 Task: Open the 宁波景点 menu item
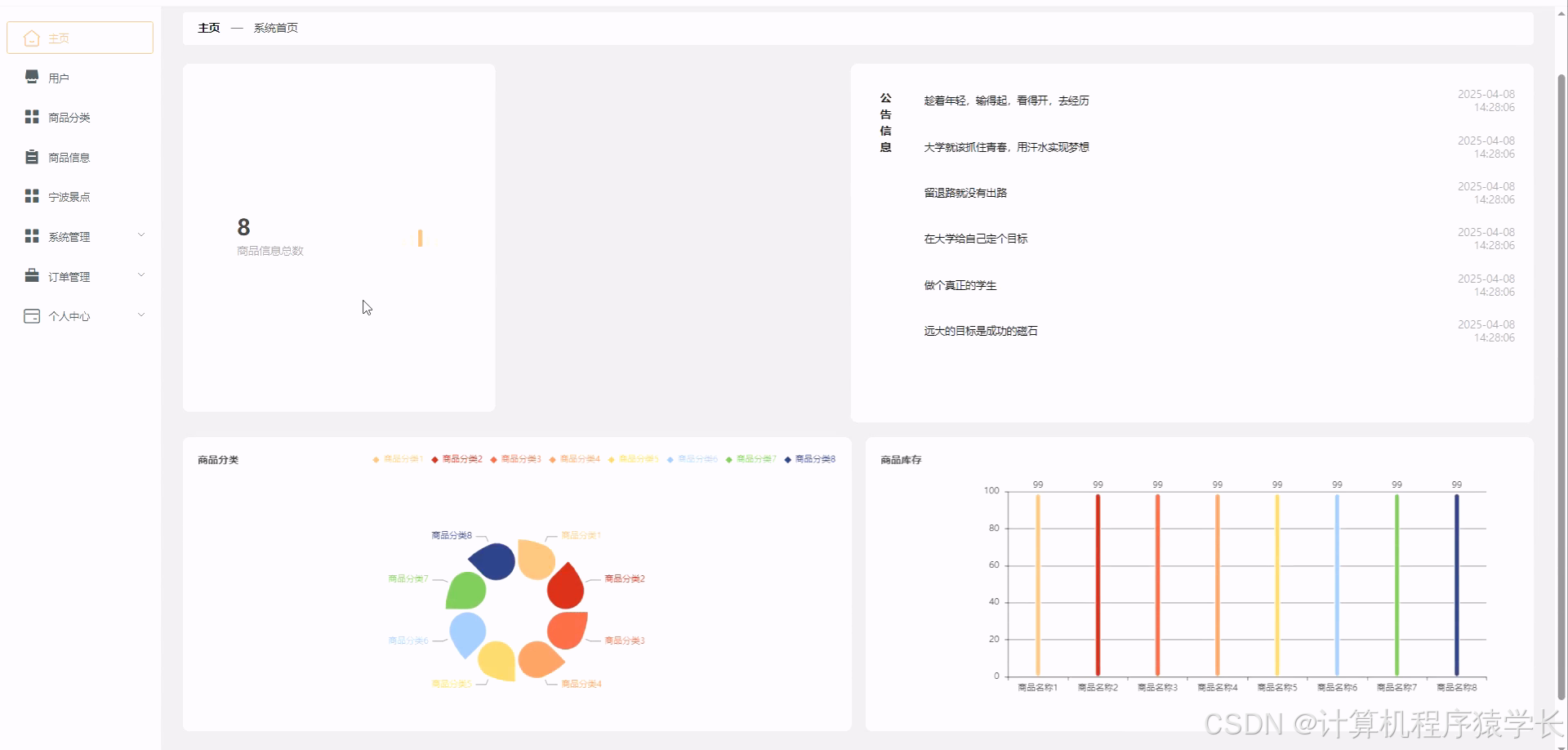coord(80,197)
